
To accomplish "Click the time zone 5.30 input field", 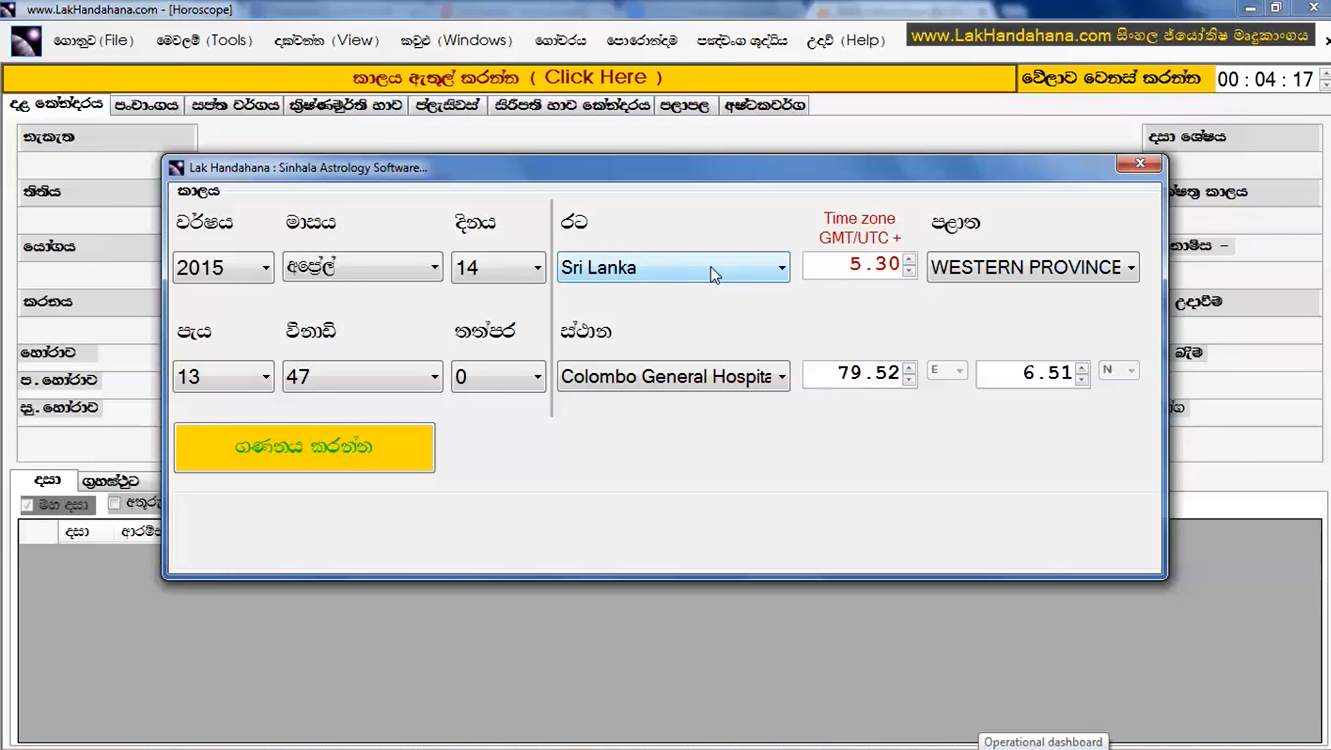I will coord(852,265).
